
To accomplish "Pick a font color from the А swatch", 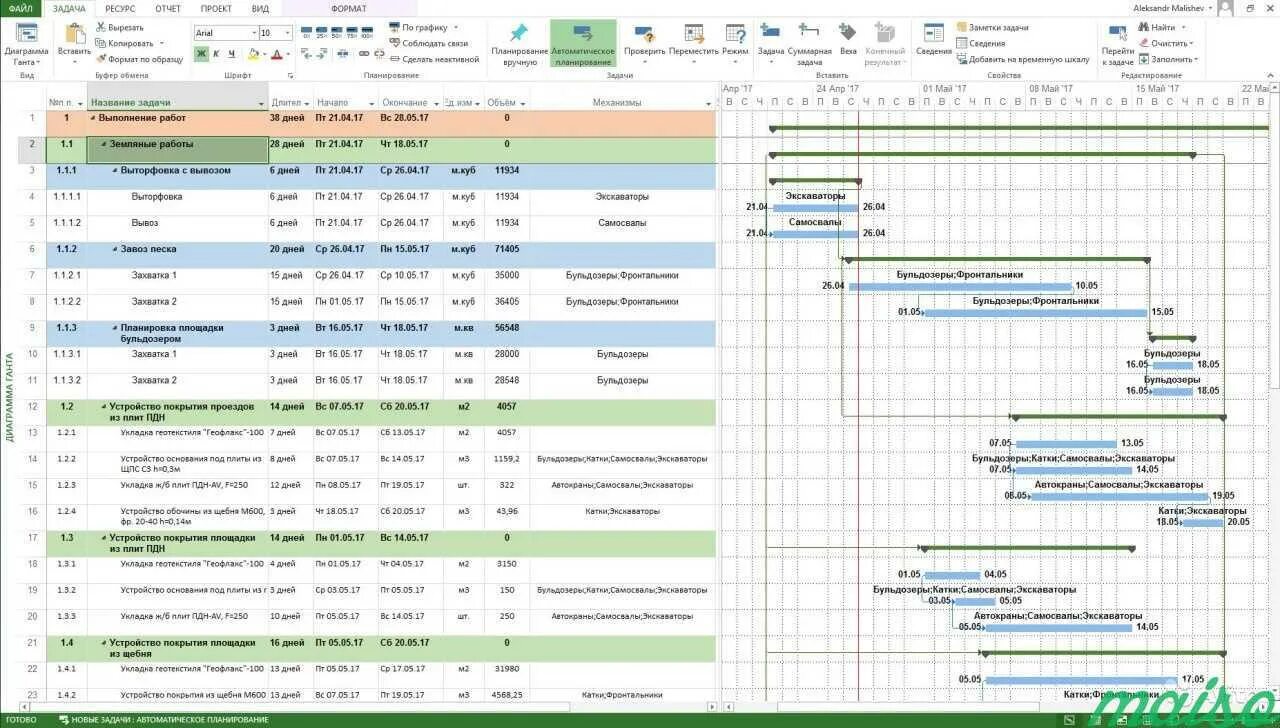I will coord(275,53).
